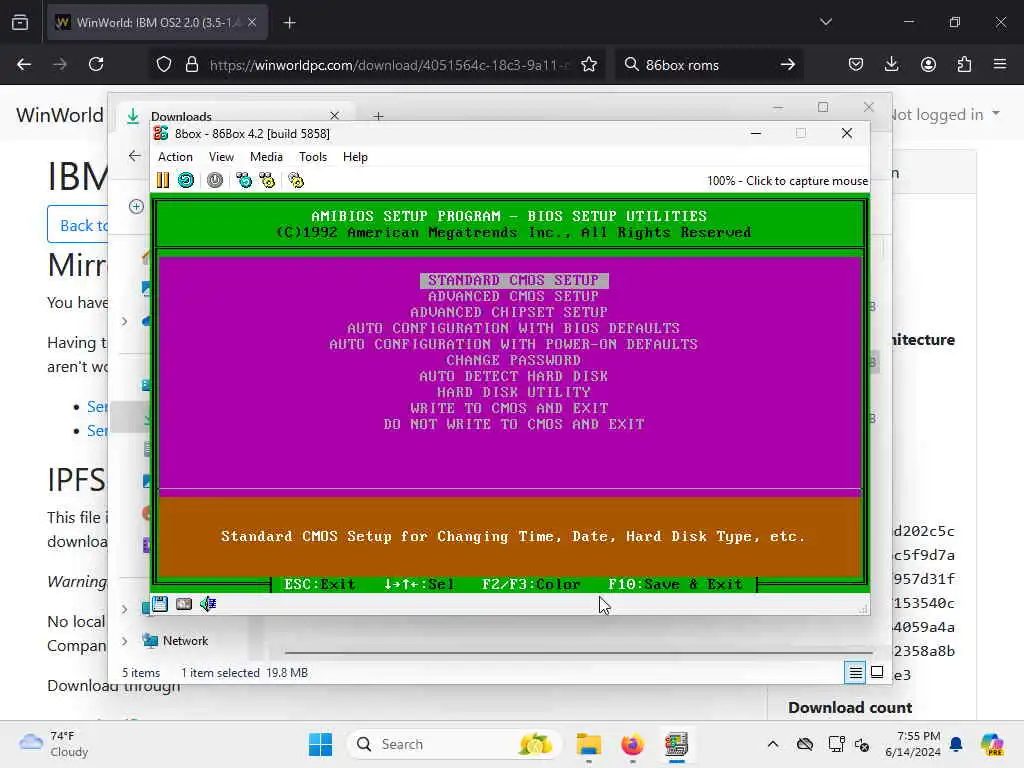Viewport: 1024px width, 768px height.
Task: Close the Downloads tab in File Explorer
Action: point(334,116)
